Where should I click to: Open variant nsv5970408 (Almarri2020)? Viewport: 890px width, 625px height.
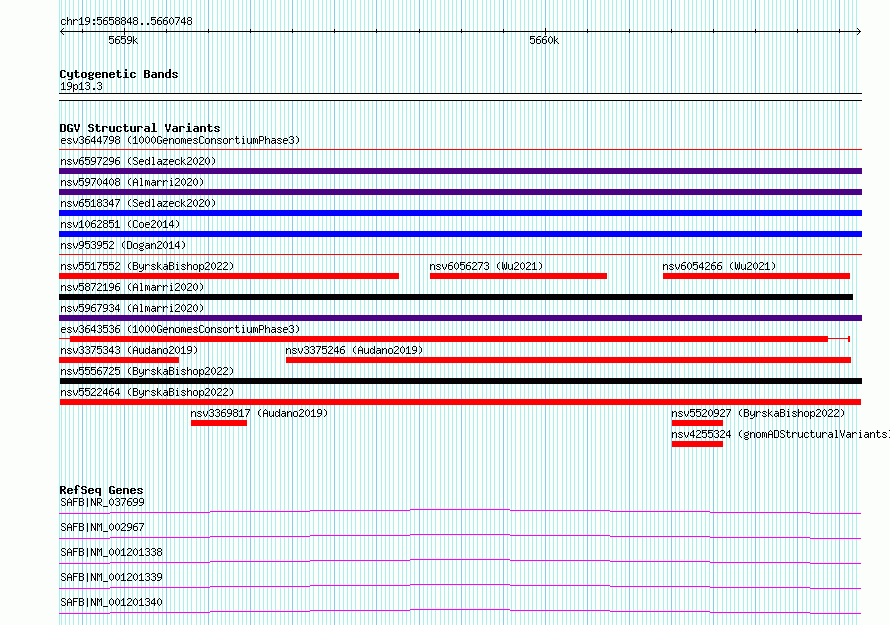tap(132, 182)
